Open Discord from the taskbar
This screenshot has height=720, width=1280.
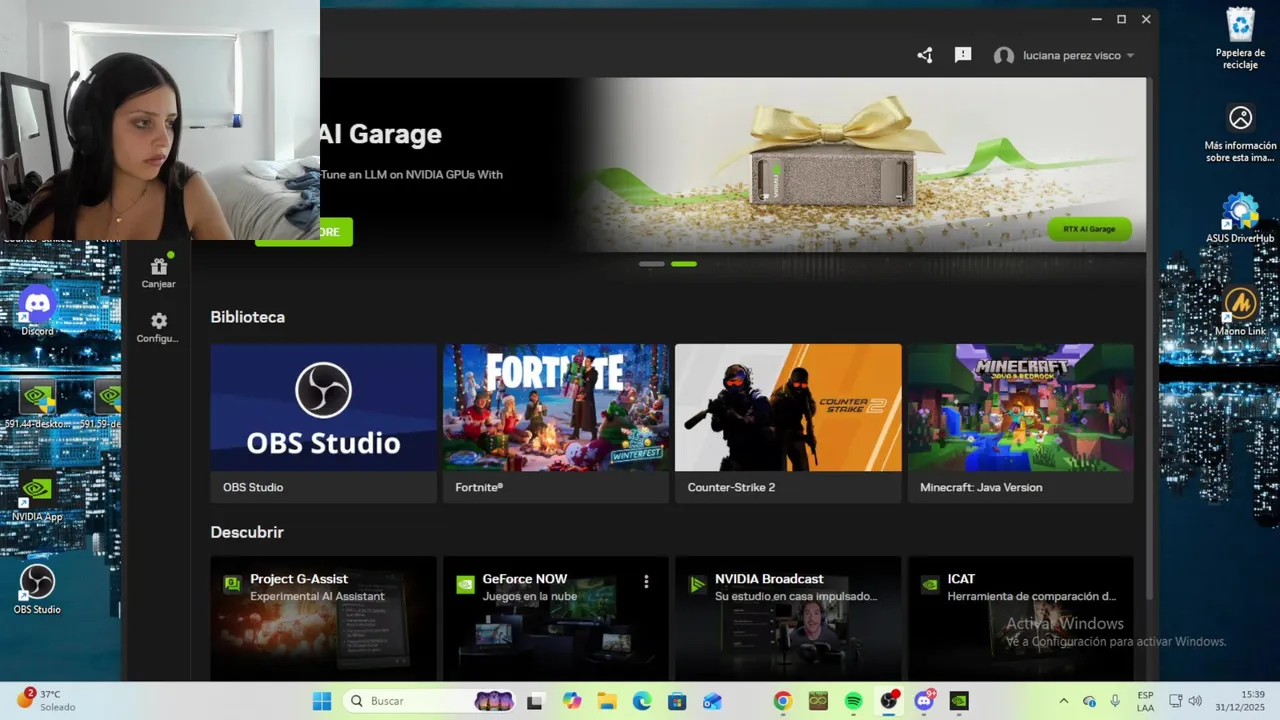[x=924, y=701]
